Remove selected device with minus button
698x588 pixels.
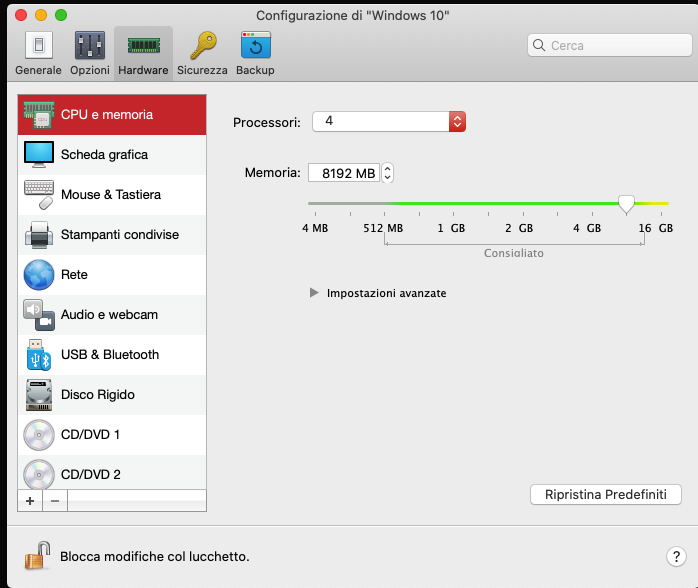[55, 501]
